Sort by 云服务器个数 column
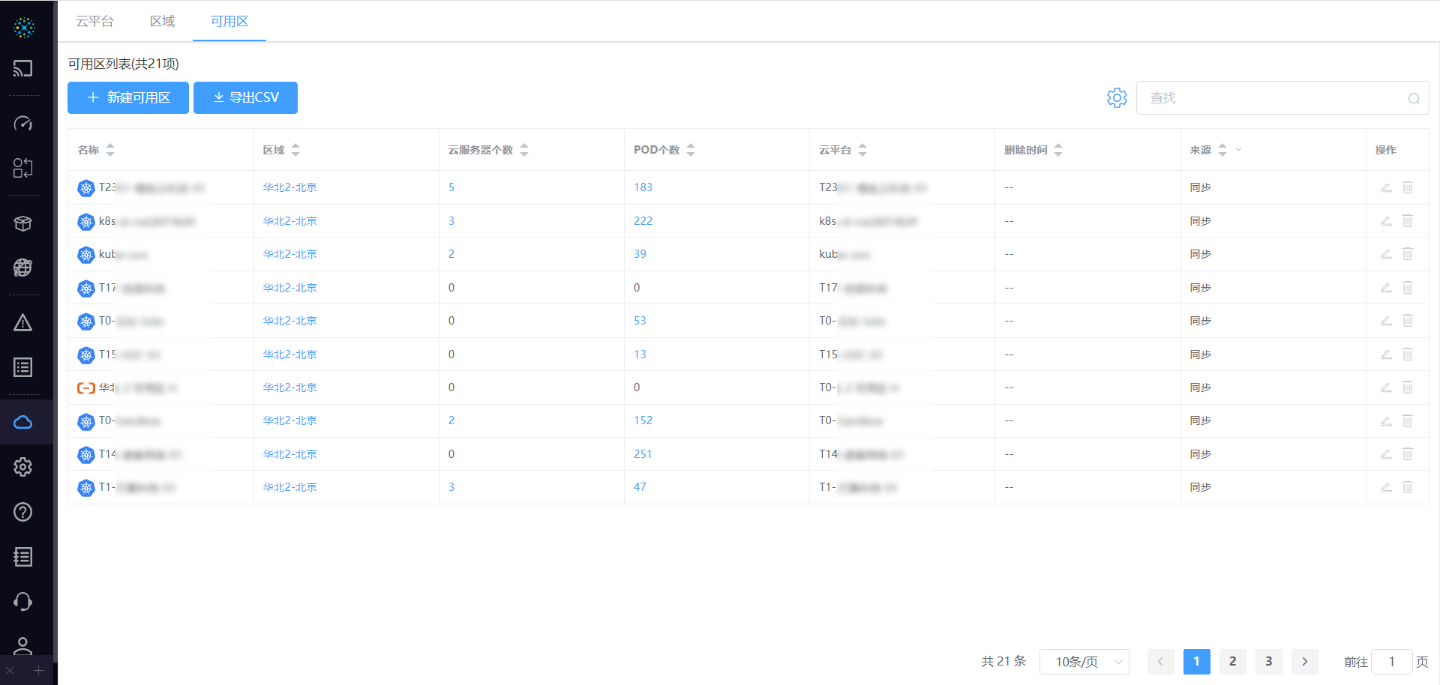 pyautogui.click(x=524, y=150)
